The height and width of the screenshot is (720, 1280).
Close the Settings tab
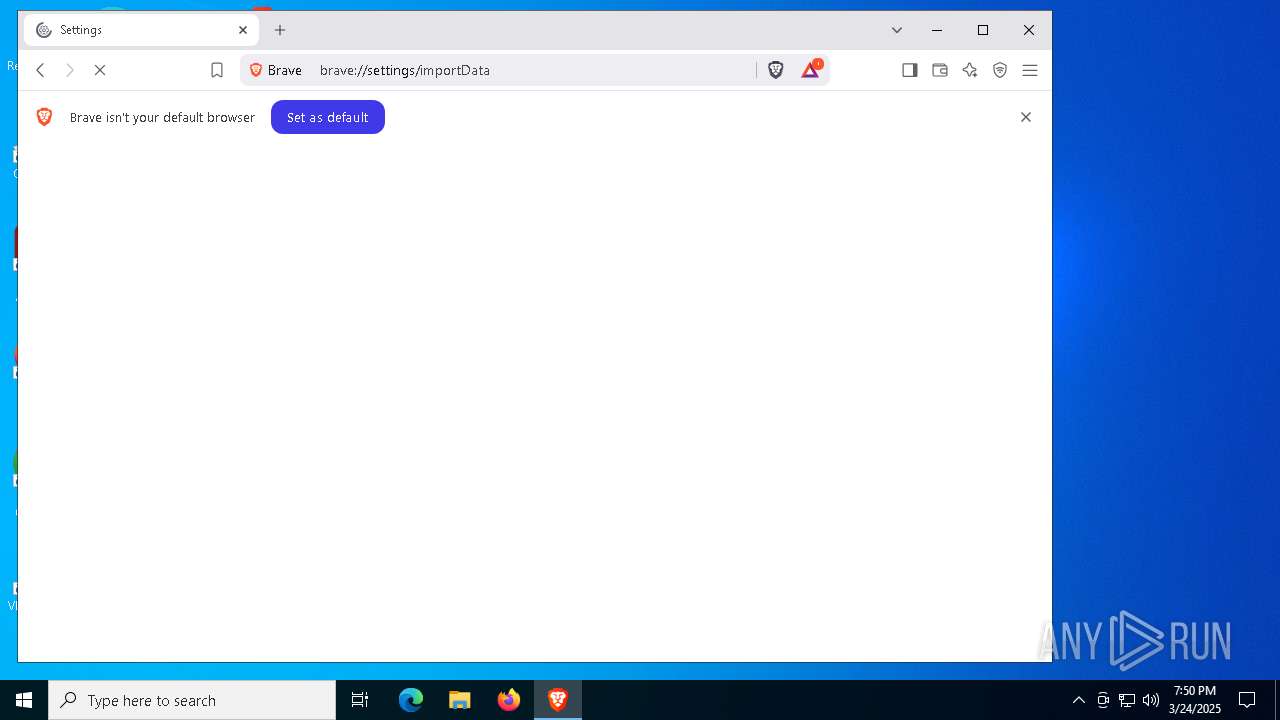[x=243, y=30]
